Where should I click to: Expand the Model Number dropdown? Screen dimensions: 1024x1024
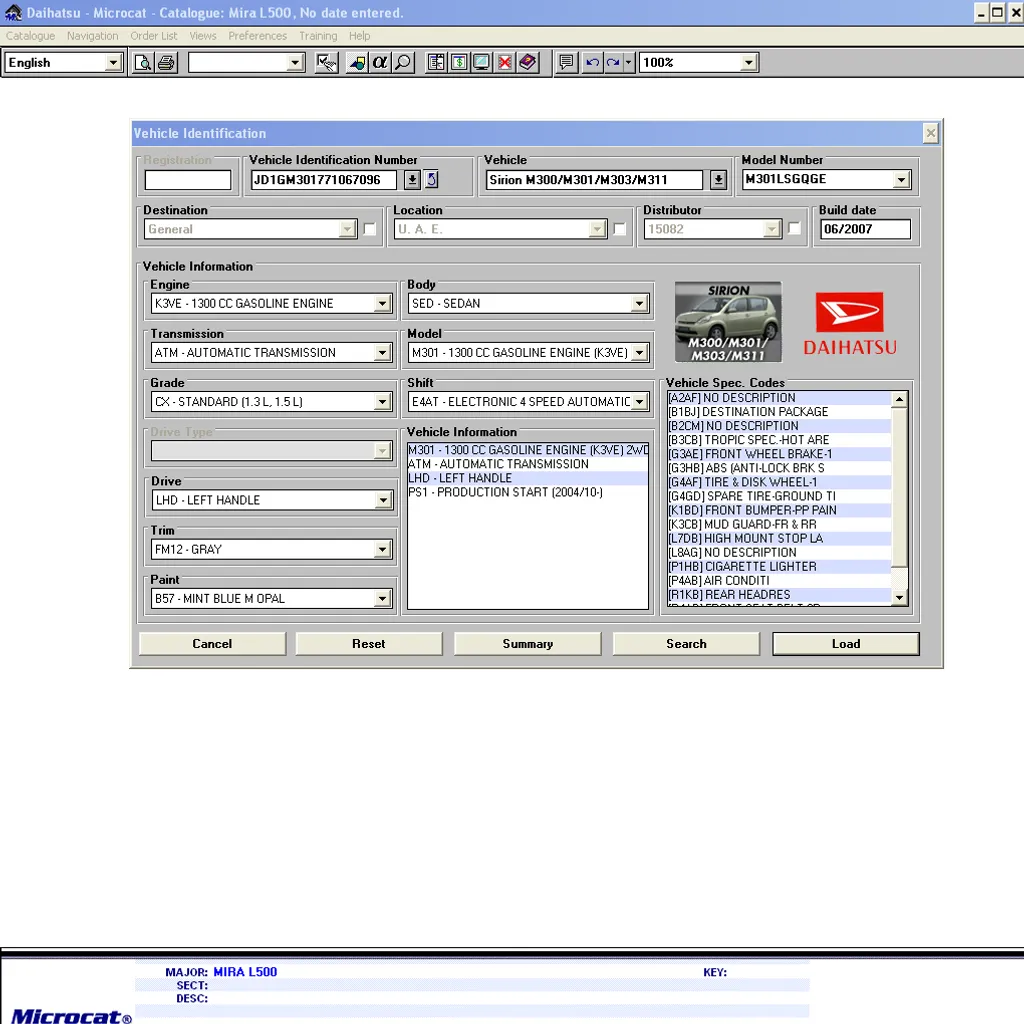tap(901, 180)
